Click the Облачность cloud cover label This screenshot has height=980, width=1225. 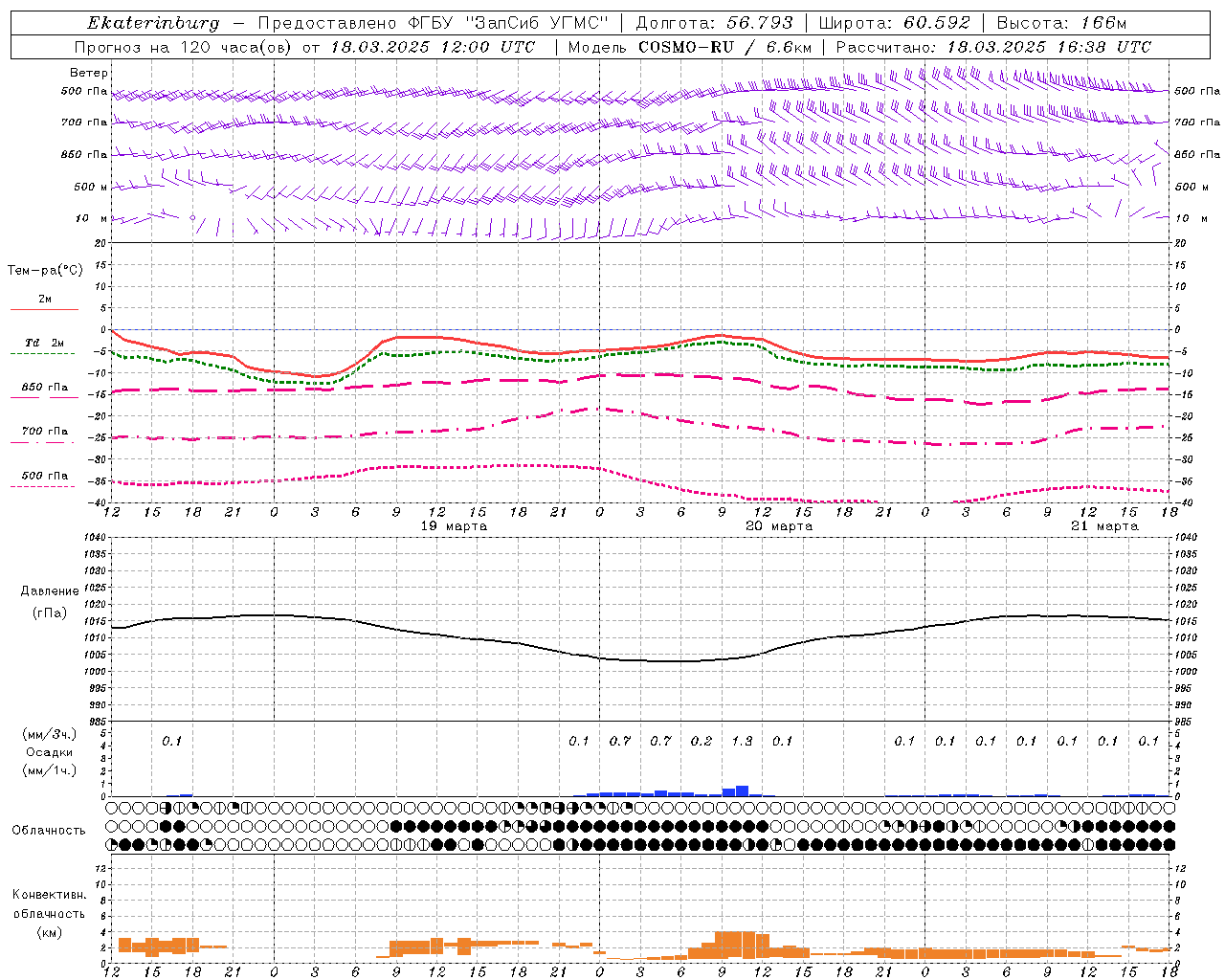49,831
